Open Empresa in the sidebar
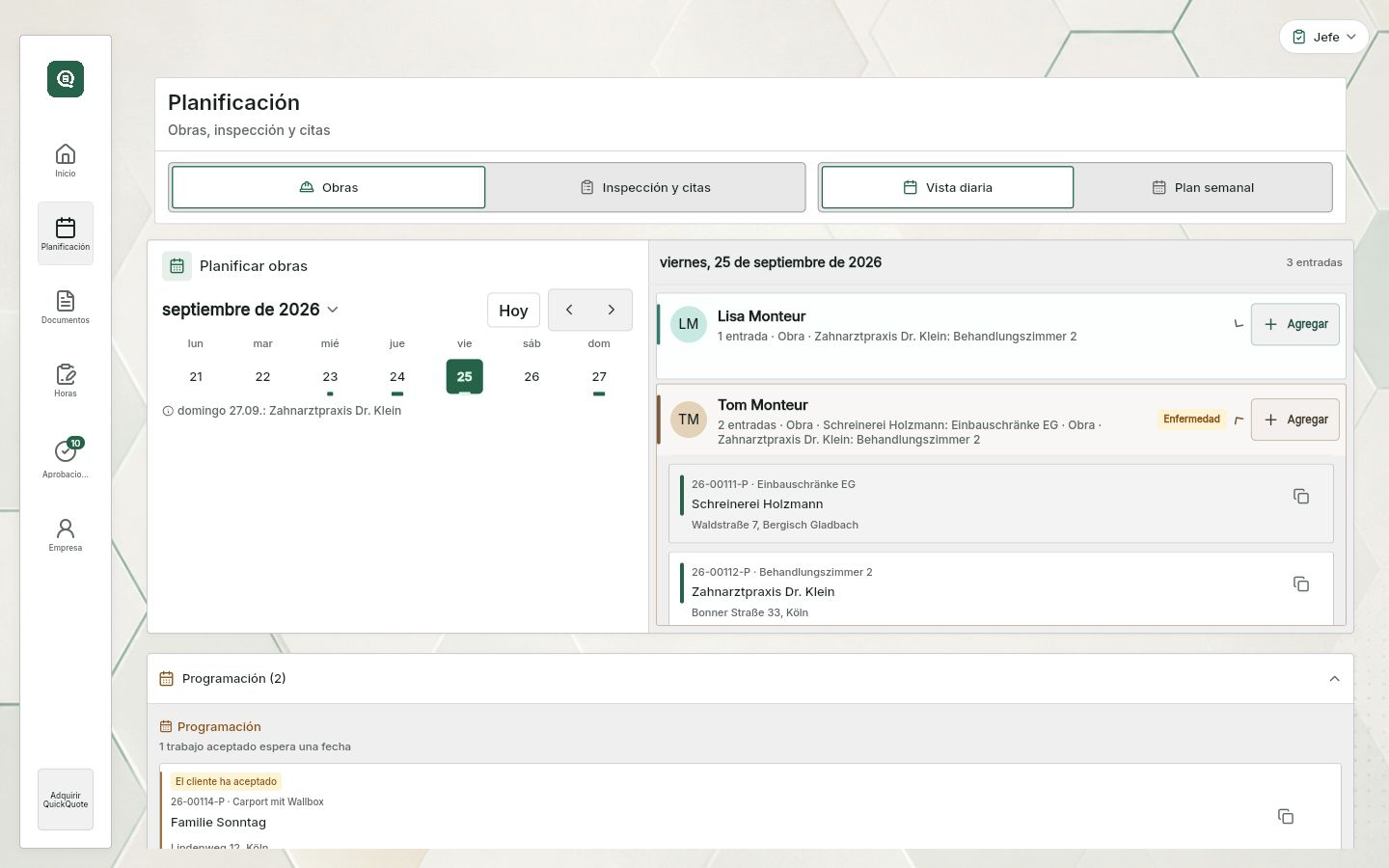This screenshot has height=868, width=1389. pyautogui.click(x=66, y=534)
